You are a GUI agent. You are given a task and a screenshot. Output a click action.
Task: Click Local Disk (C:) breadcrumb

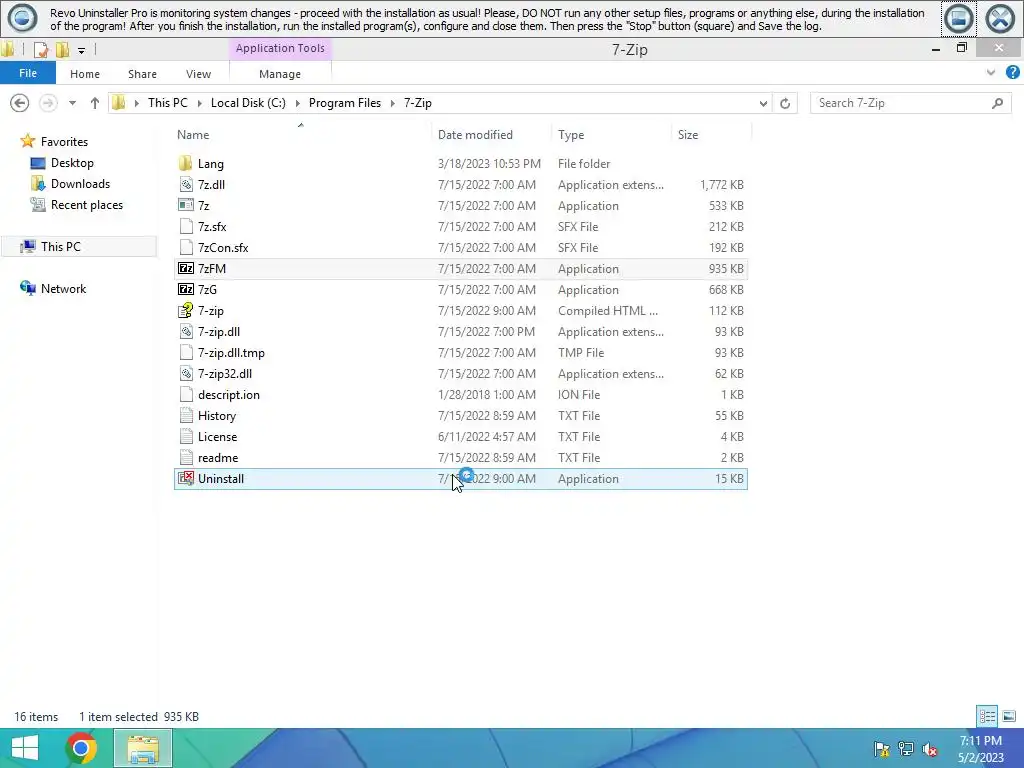(x=248, y=103)
